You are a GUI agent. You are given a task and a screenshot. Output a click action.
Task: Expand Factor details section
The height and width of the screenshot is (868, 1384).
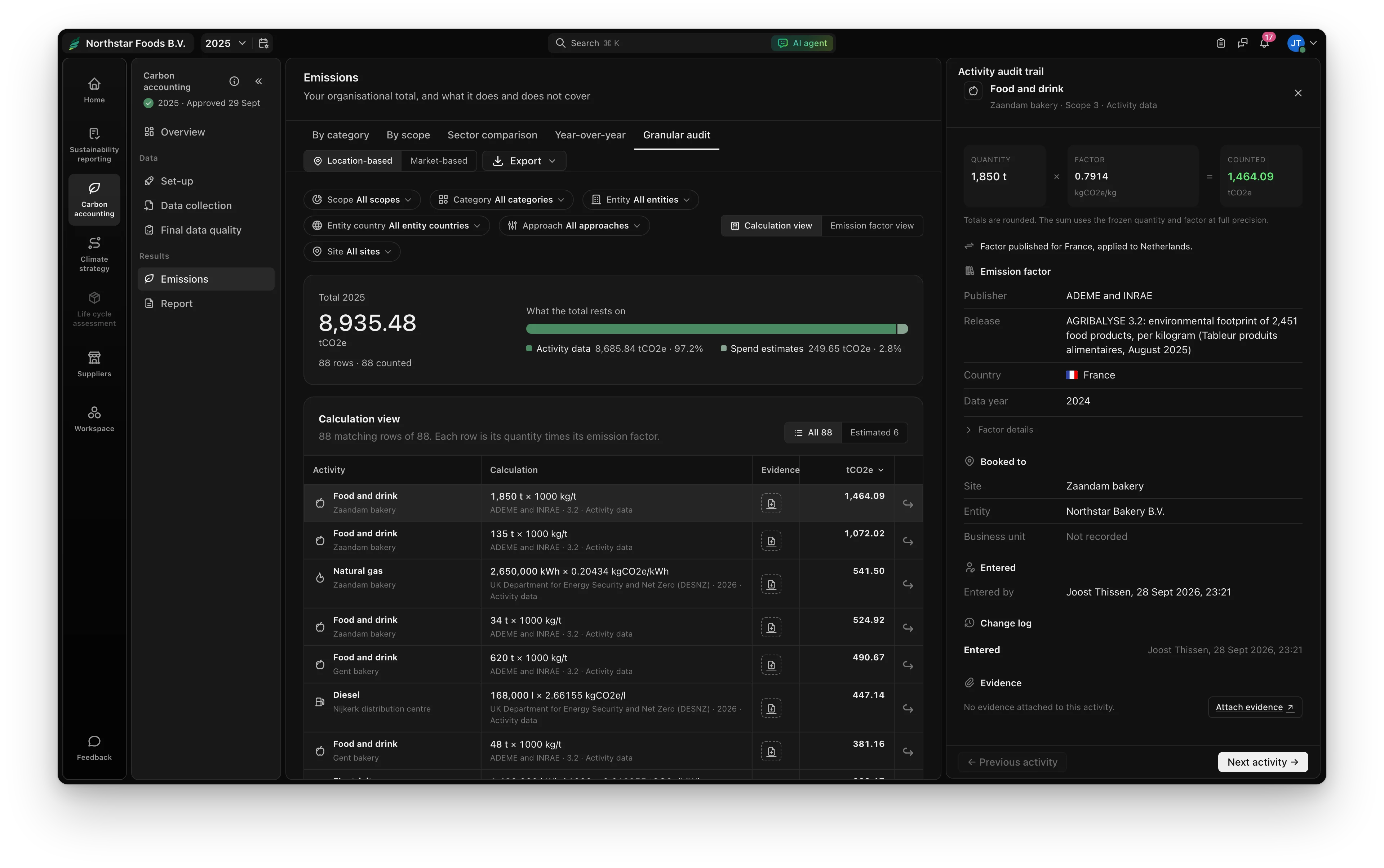(x=999, y=429)
